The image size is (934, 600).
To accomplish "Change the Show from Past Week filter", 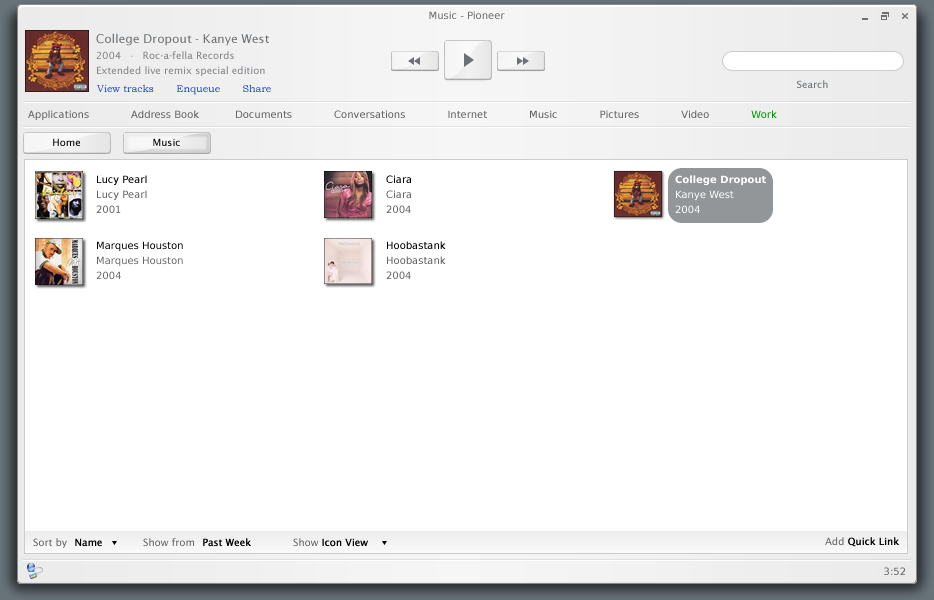I will [x=226, y=543].
